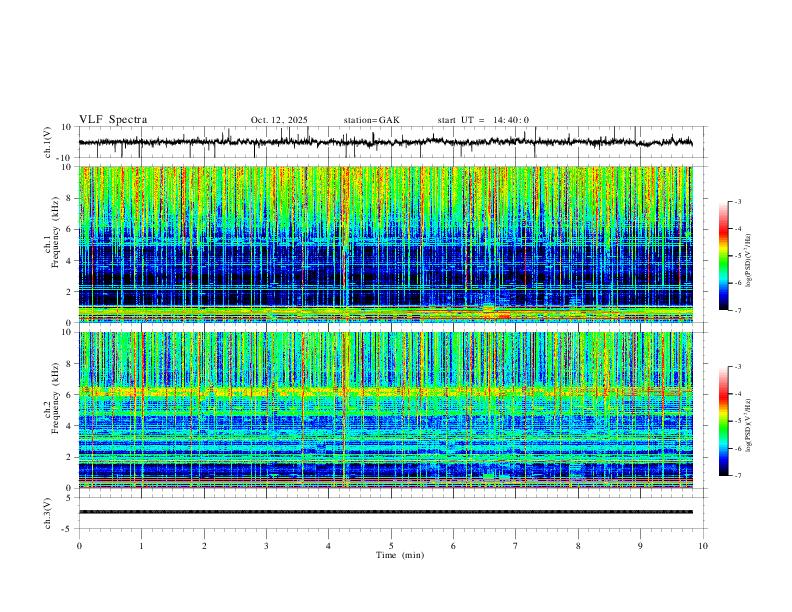Click the lower log(PSD) color bar
Viewport: 792px width, 612px height.
pyautogui.click(x=723, y=421)
